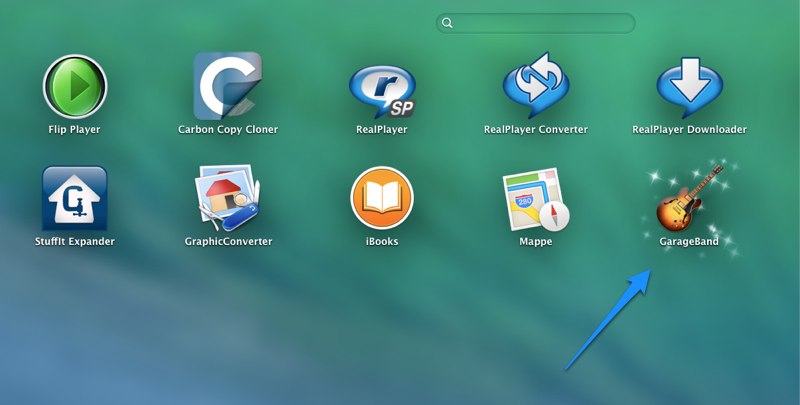Open the Flip Player app icon
The width and height of the screenshot is (800, 405).
[75, 87]
